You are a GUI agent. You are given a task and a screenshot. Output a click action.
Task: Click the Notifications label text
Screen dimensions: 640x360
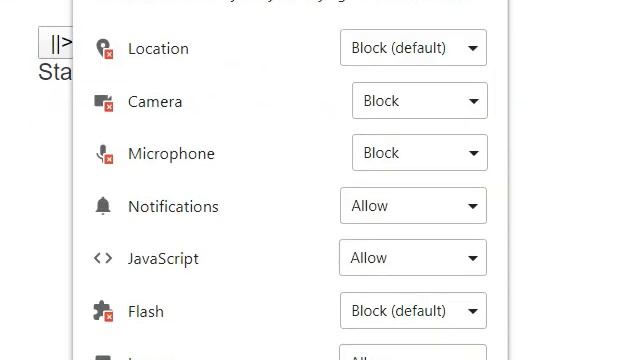point(173,207)
